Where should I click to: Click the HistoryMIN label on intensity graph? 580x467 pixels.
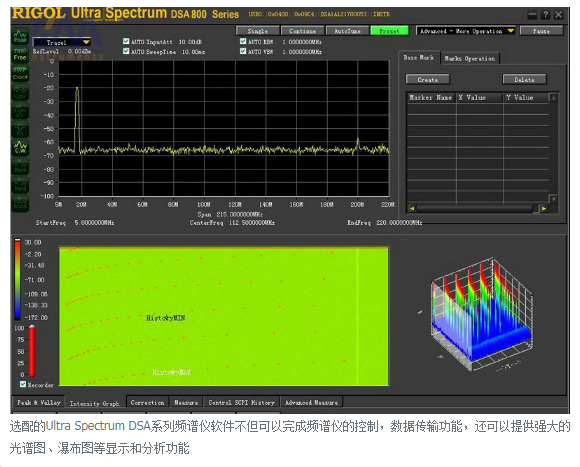pos(165,318)
